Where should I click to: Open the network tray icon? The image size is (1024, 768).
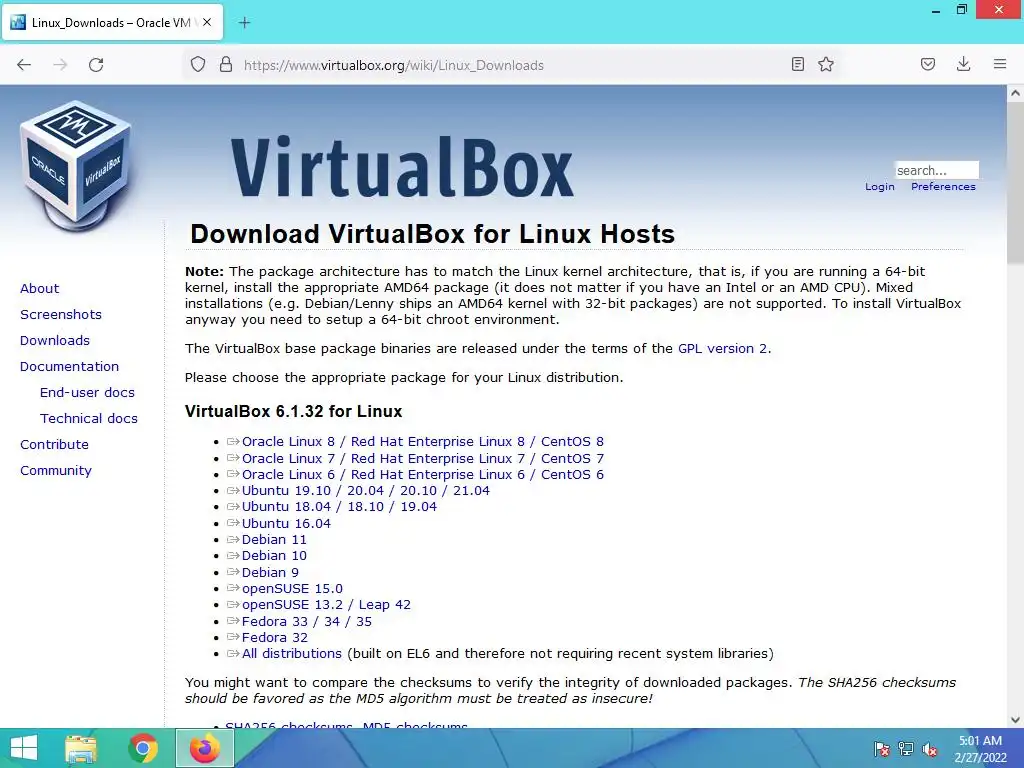(x=906, y=749)
